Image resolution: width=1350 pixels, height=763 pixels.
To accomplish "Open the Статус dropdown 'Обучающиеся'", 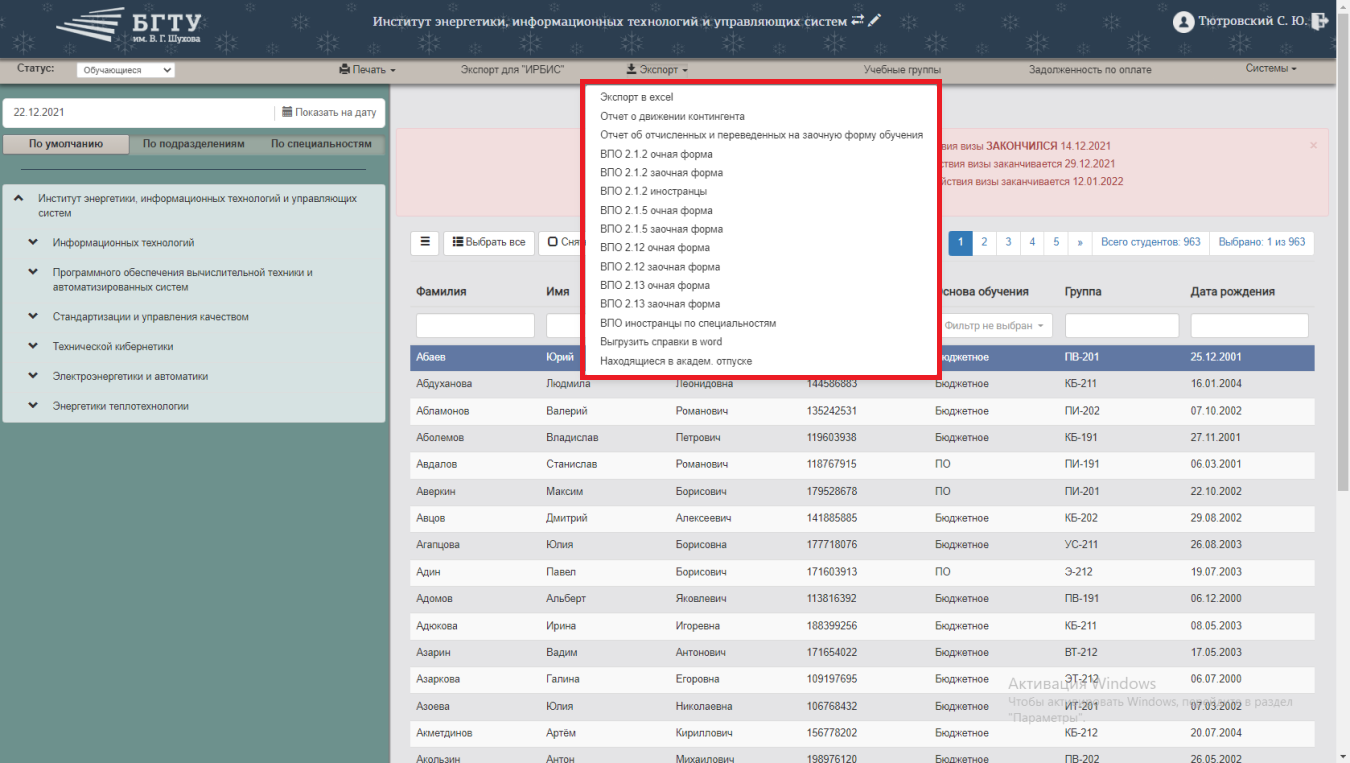I will pyautogui.click(x=125, y=70).
